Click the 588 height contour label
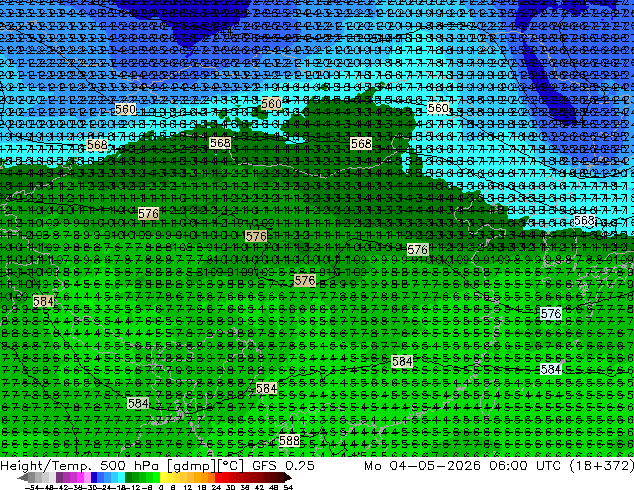Image resolution: width=634 pixels, height=490 pixels. pos(290,440)
